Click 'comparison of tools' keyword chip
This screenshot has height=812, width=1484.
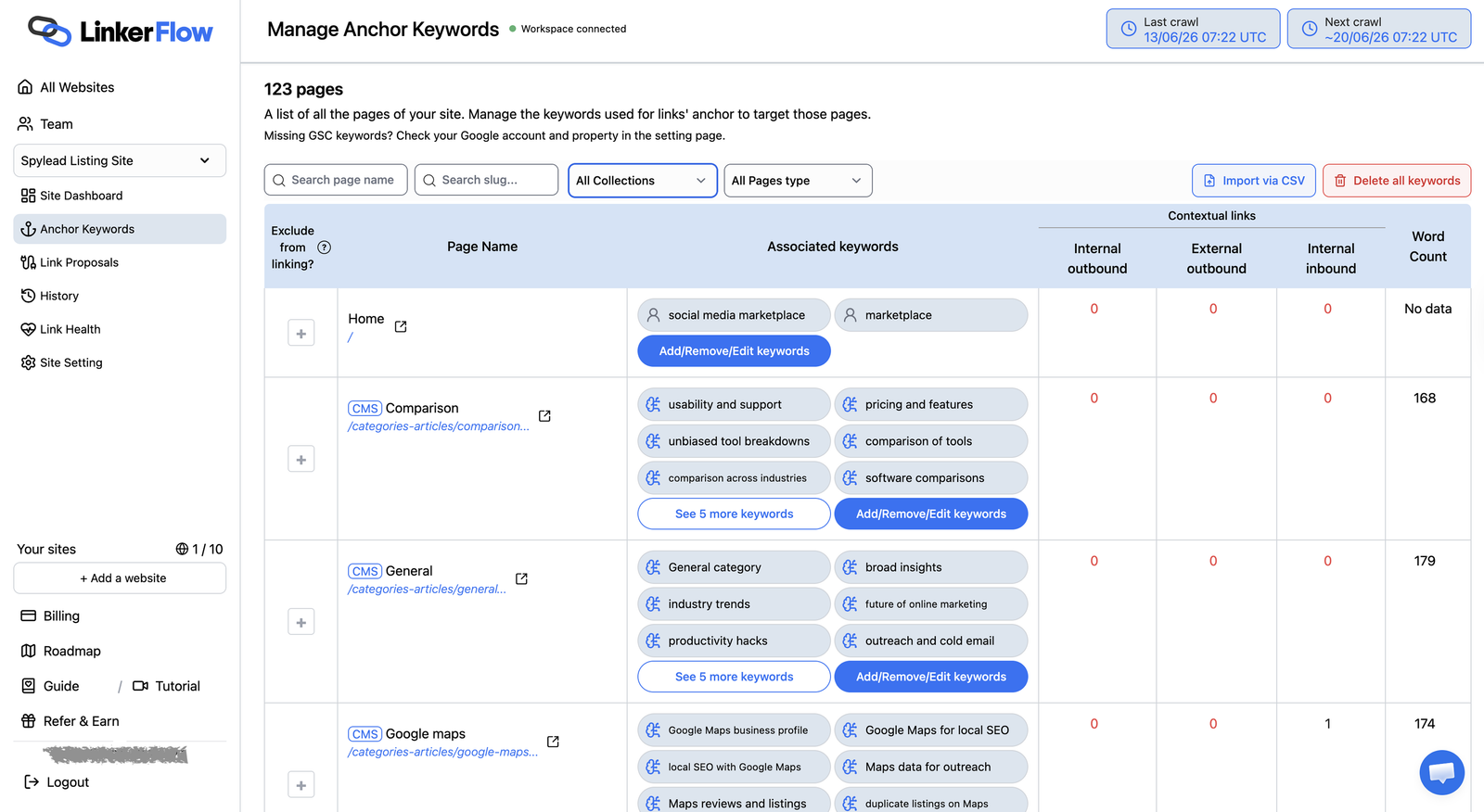[x=931, y=441]
